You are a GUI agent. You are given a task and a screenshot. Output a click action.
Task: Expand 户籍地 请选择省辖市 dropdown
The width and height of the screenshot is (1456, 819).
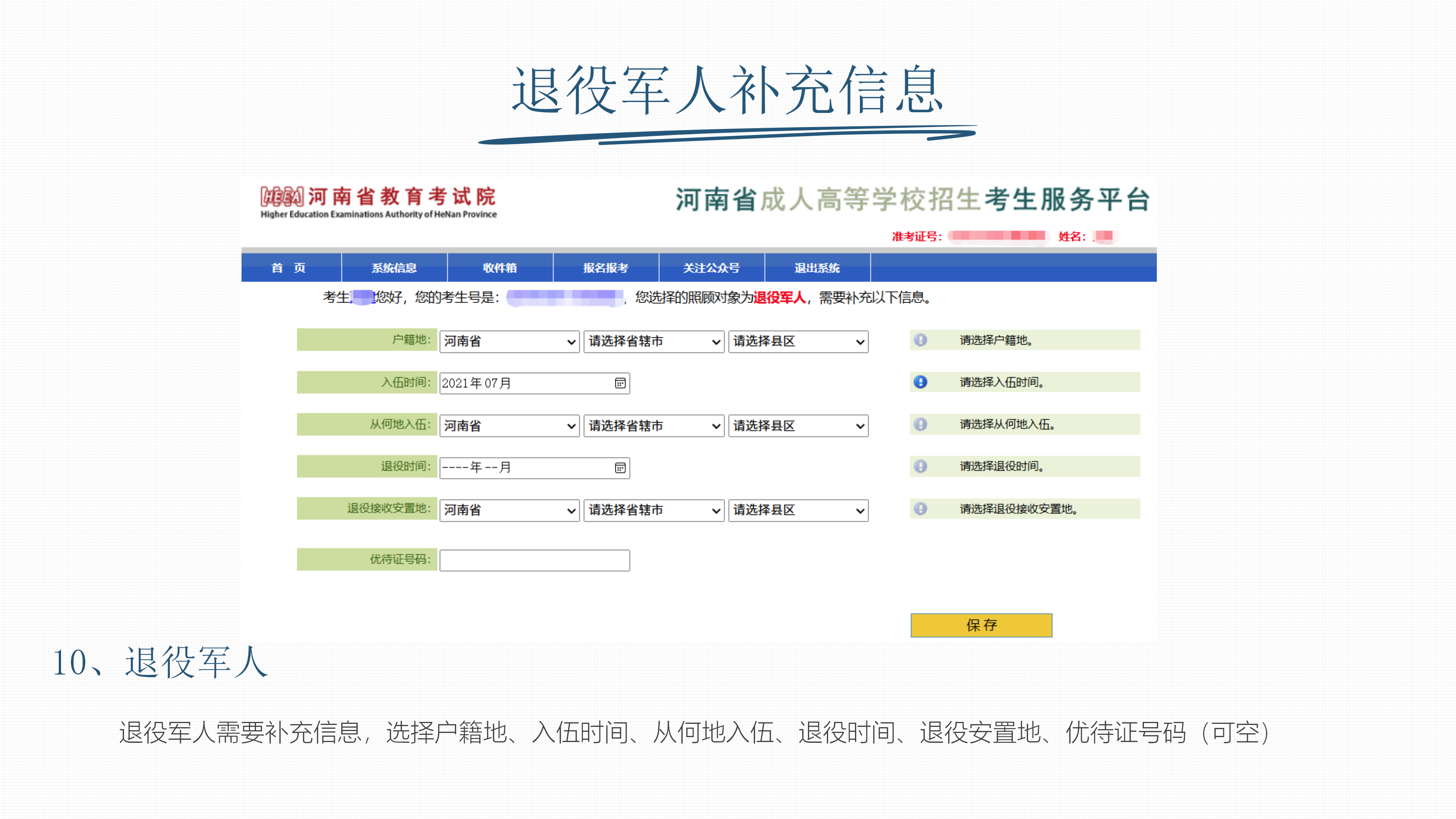click(654, 341)
